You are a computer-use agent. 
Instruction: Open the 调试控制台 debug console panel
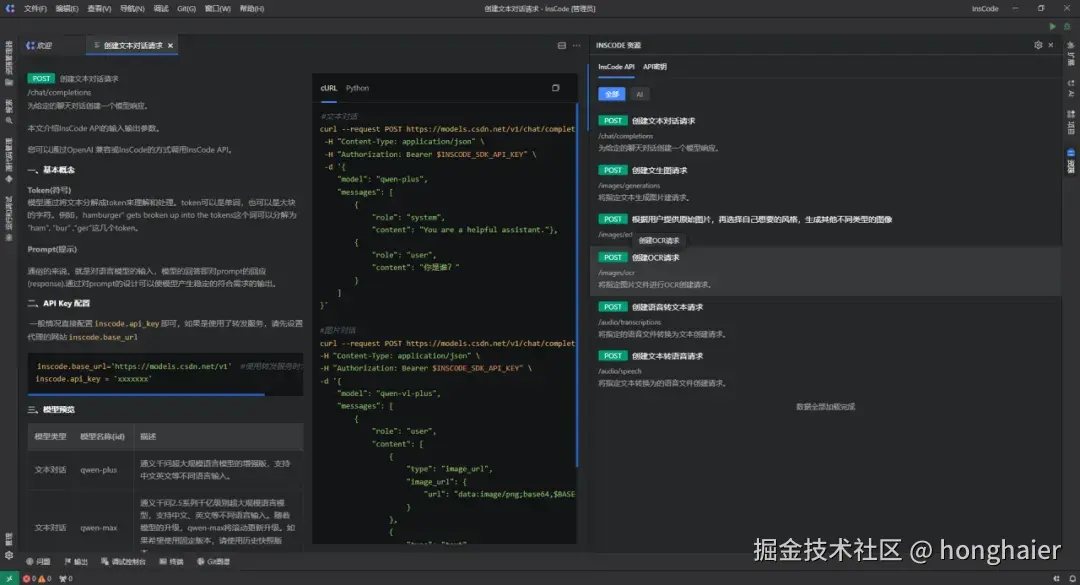tap(123, 562)
